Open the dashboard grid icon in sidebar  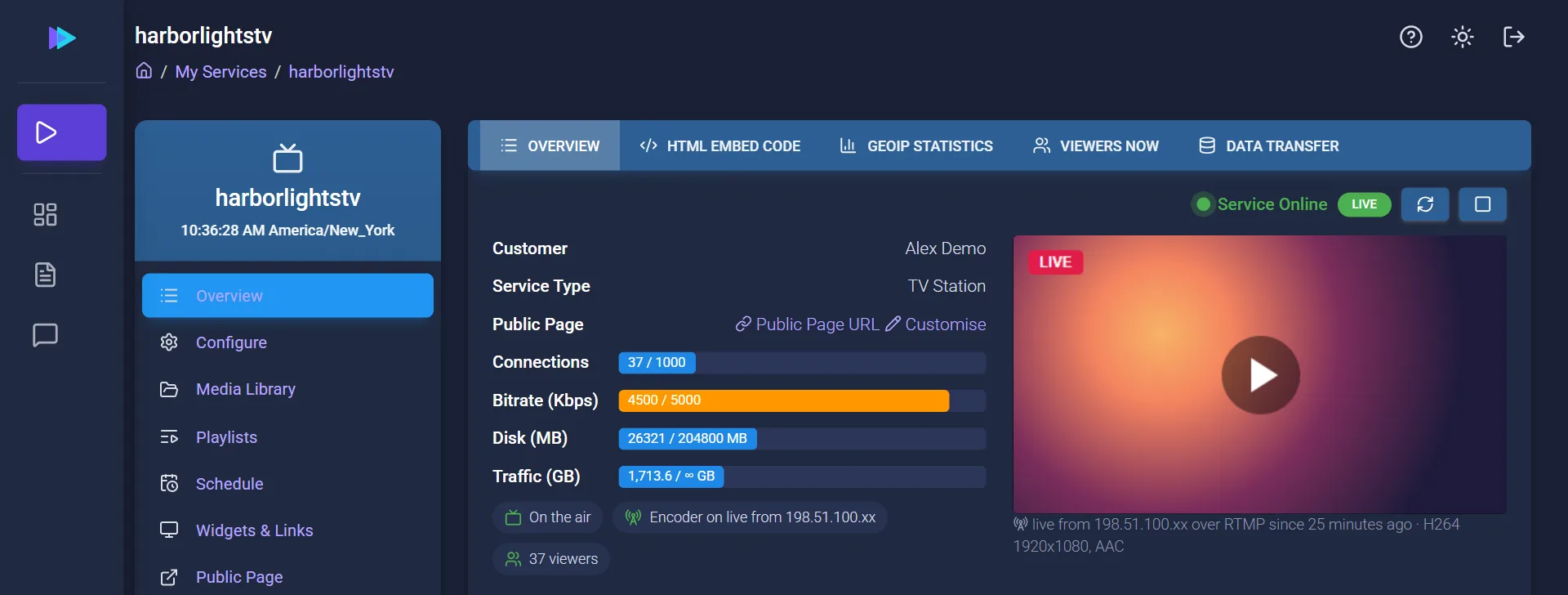pyautogui.click(x=45, y=214)
